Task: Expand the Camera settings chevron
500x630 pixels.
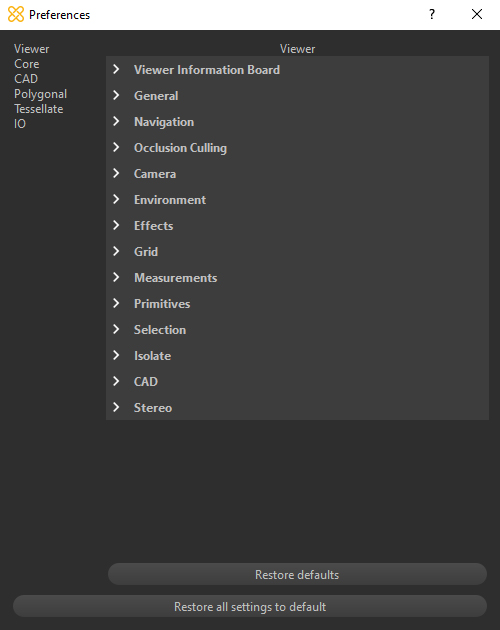Action: pyautogui.click(x=116, y=174)
